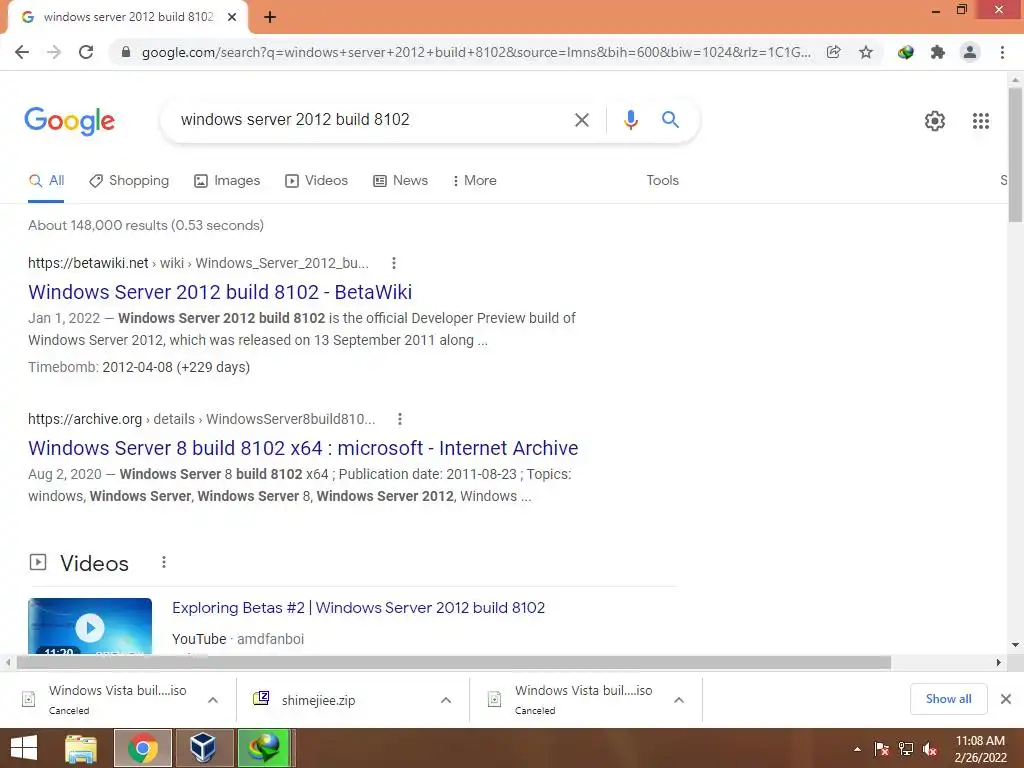Switch to the Images tab
Image resolution: width=1024 pixels, height=768 pixels.
pyautogui.click(x=227, y=181)
